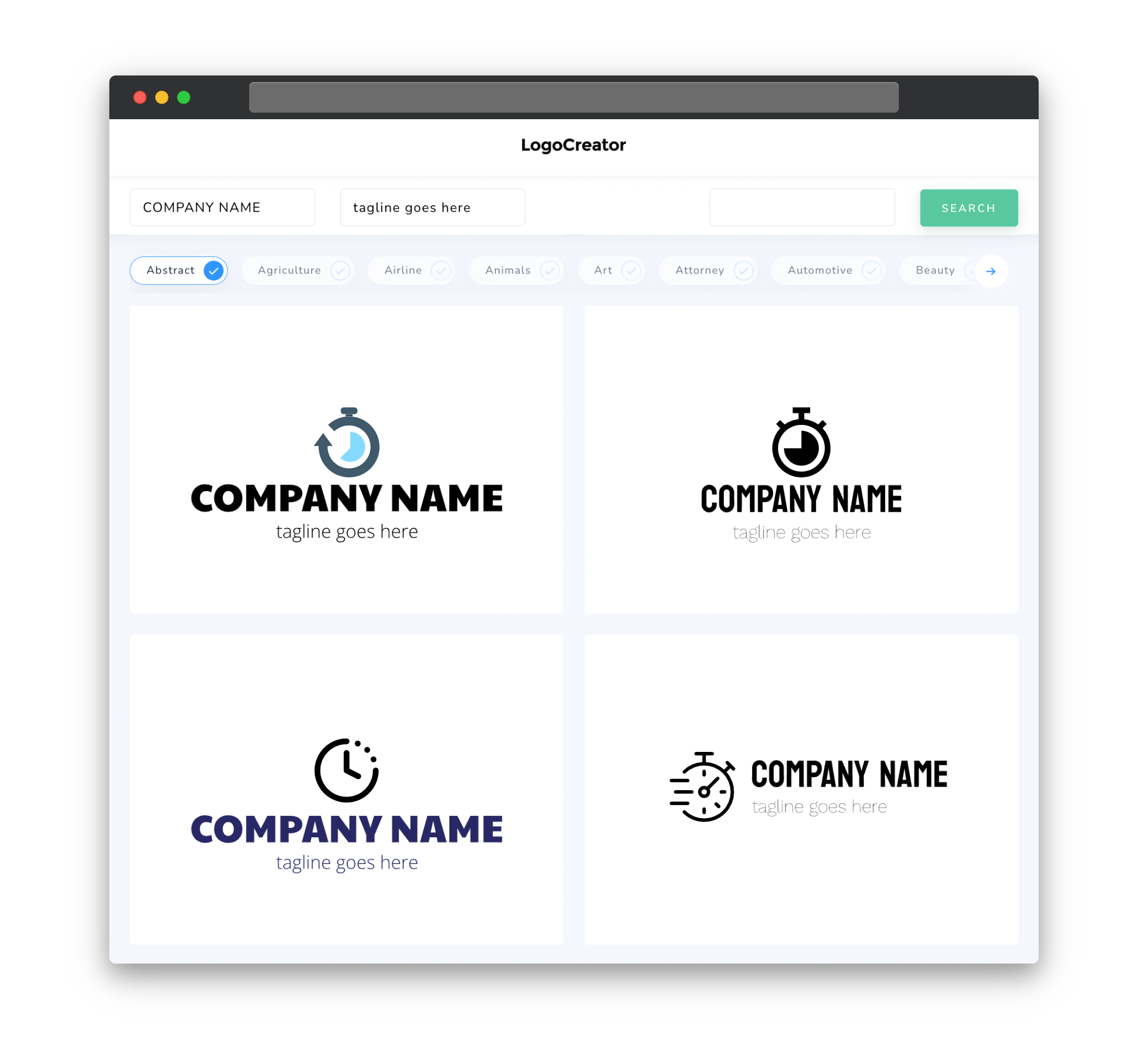Click the Abstract category filter icon

point(214,270)
